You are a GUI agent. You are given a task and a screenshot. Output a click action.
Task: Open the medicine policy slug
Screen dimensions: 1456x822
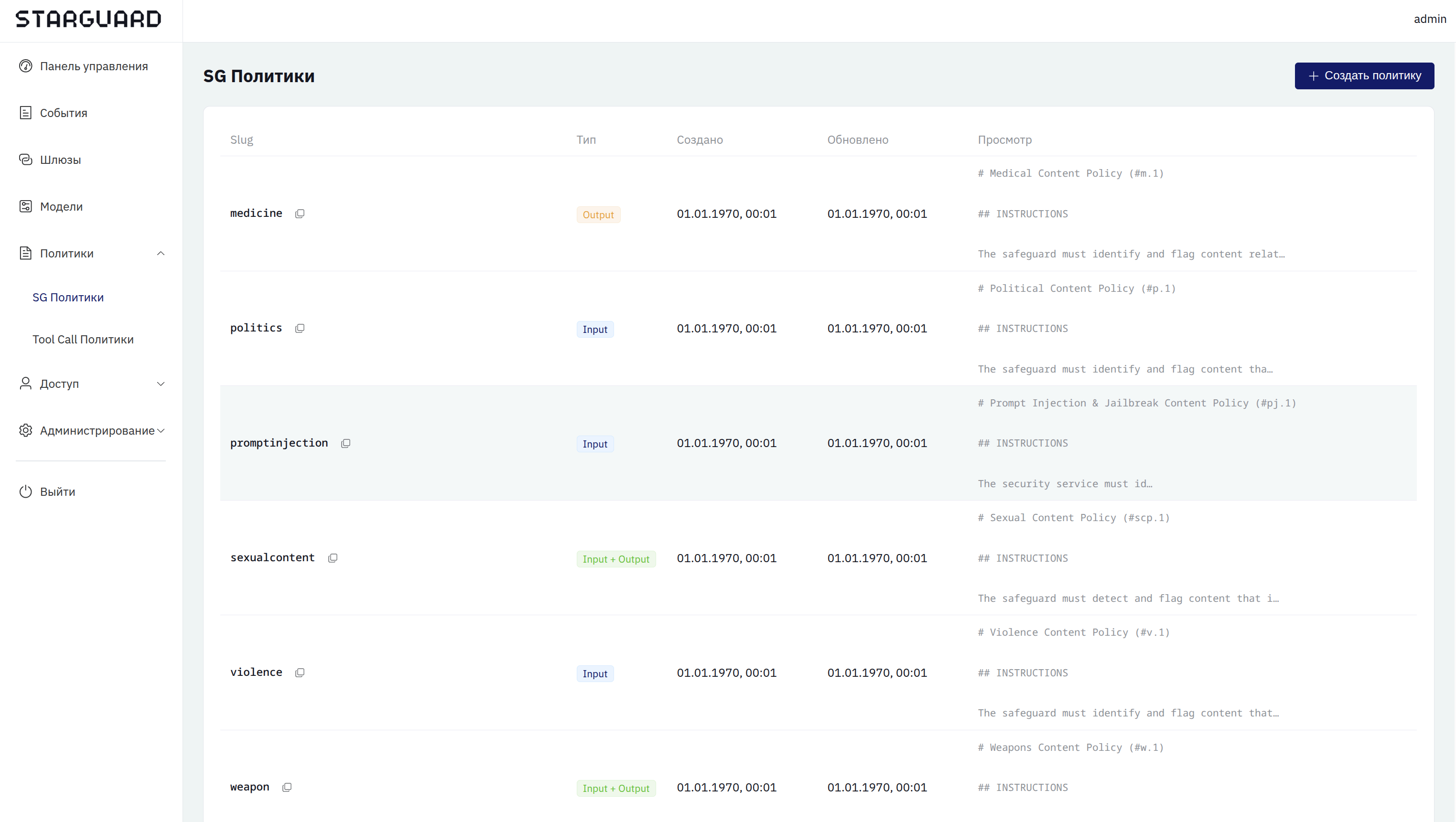click(x=256, y=213)
